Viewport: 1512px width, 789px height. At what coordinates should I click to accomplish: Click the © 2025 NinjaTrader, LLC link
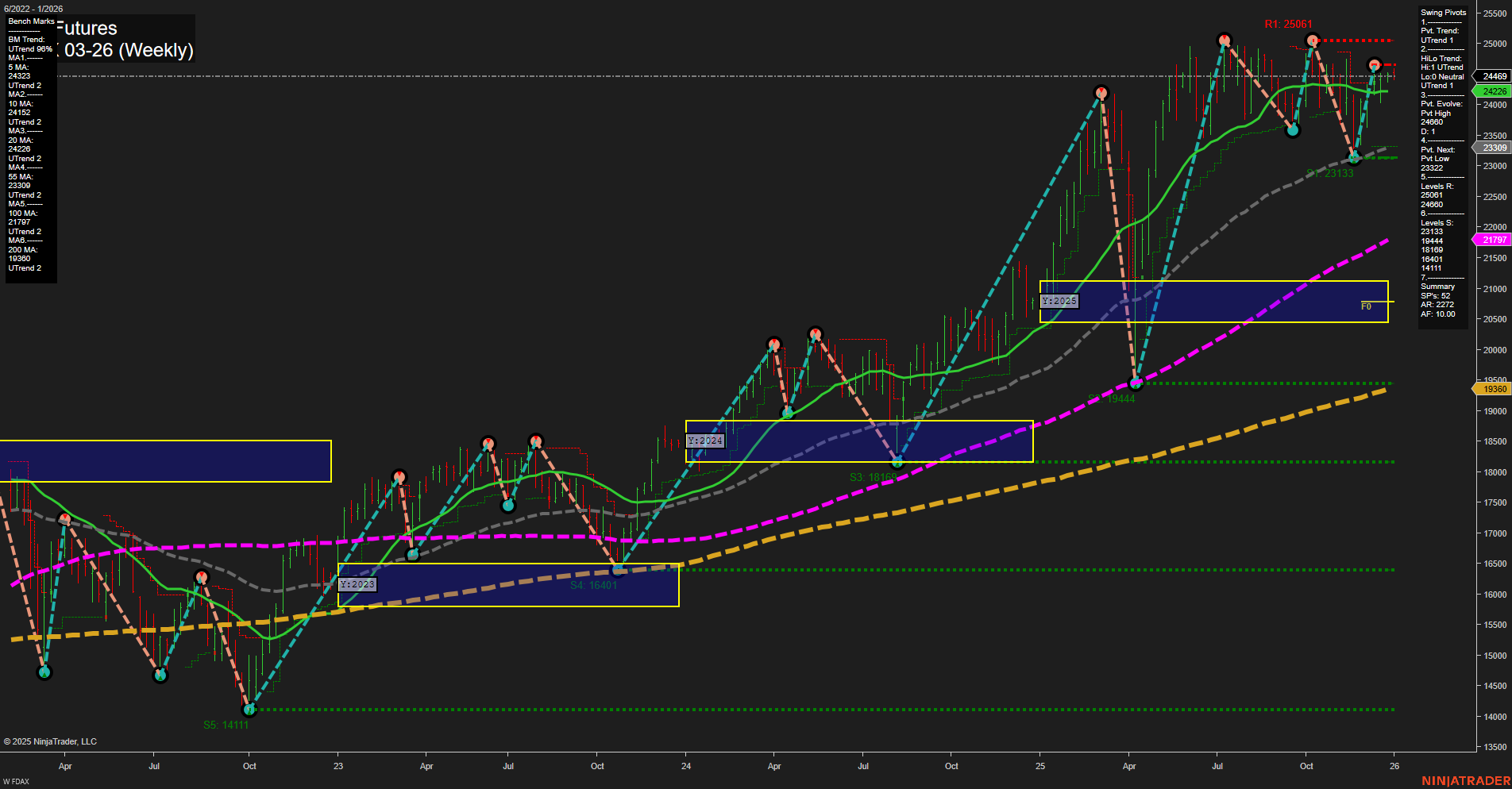coord(52,741)
